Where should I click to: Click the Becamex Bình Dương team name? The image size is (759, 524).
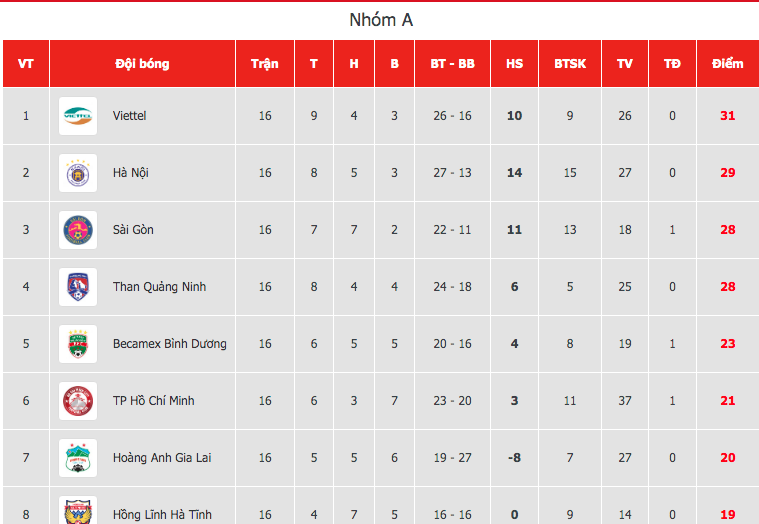coord(169,344)
